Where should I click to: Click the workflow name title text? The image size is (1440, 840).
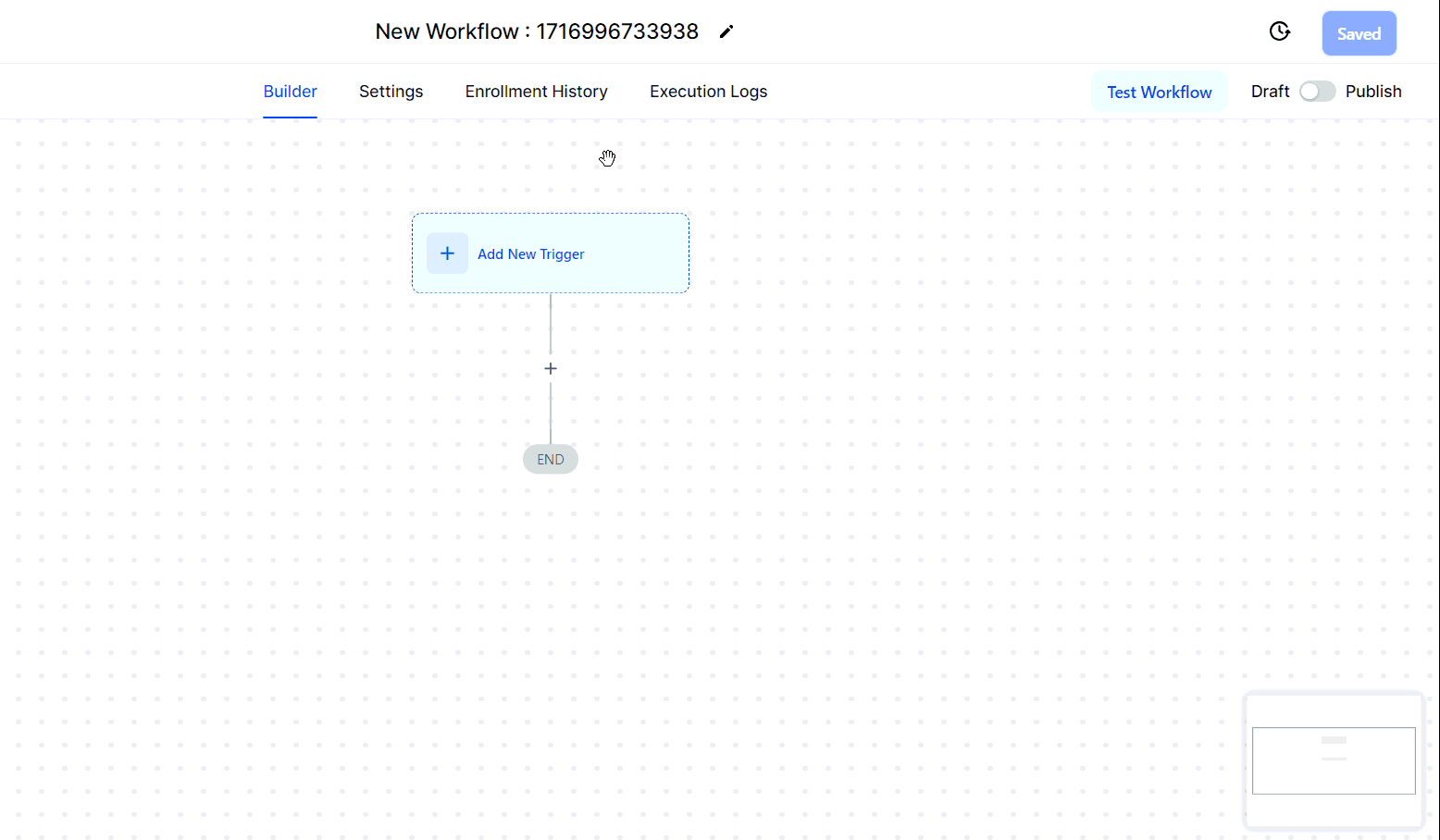click(x=537, y=31)
